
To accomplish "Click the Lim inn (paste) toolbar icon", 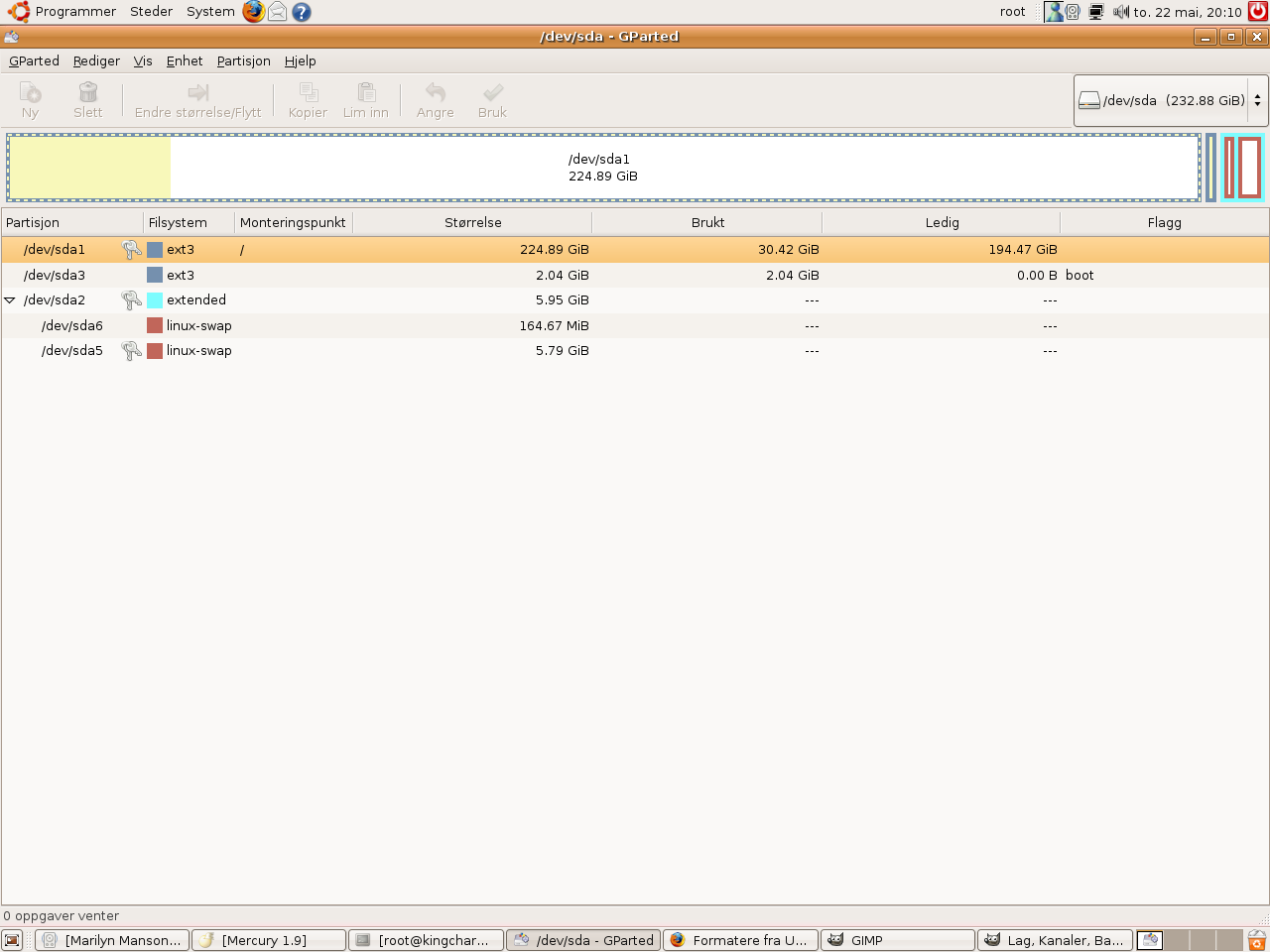I will click(366, 92).
